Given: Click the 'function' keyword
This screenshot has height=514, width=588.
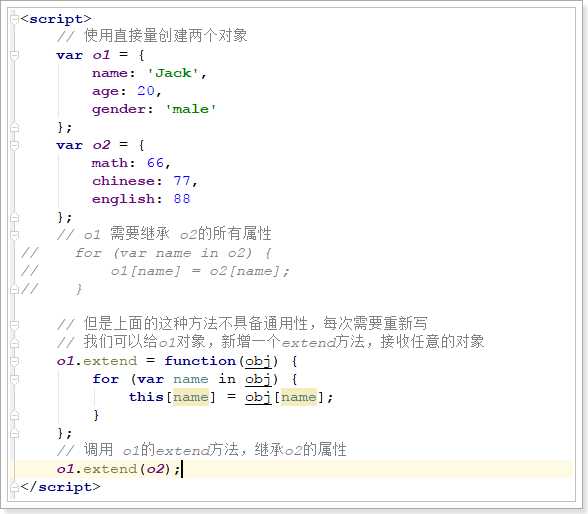Looking at the screenshot, I should pyautogui.click(x=200, y=361).
